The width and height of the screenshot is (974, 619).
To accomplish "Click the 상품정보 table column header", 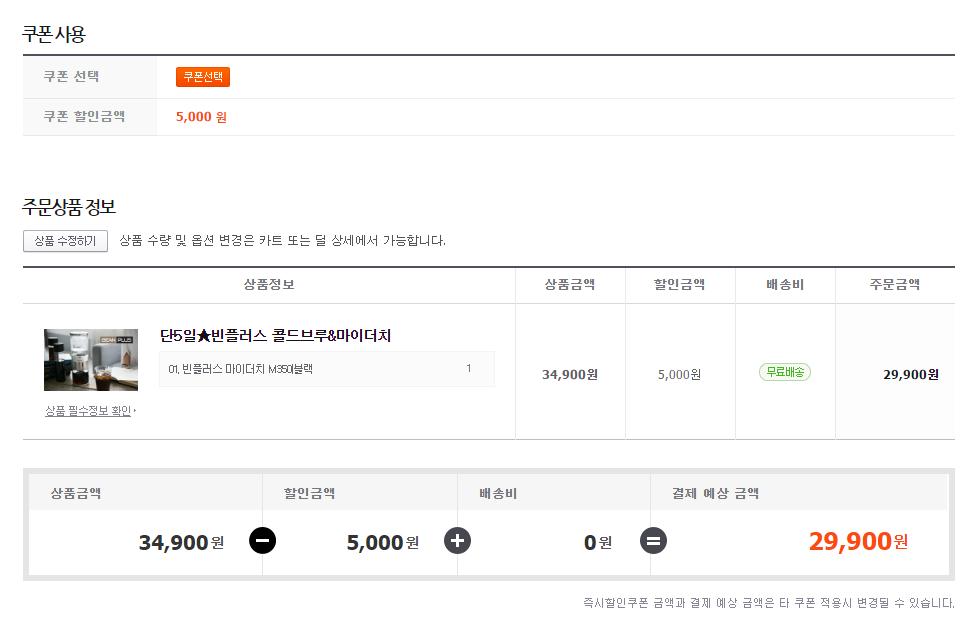I will (269, 285).
